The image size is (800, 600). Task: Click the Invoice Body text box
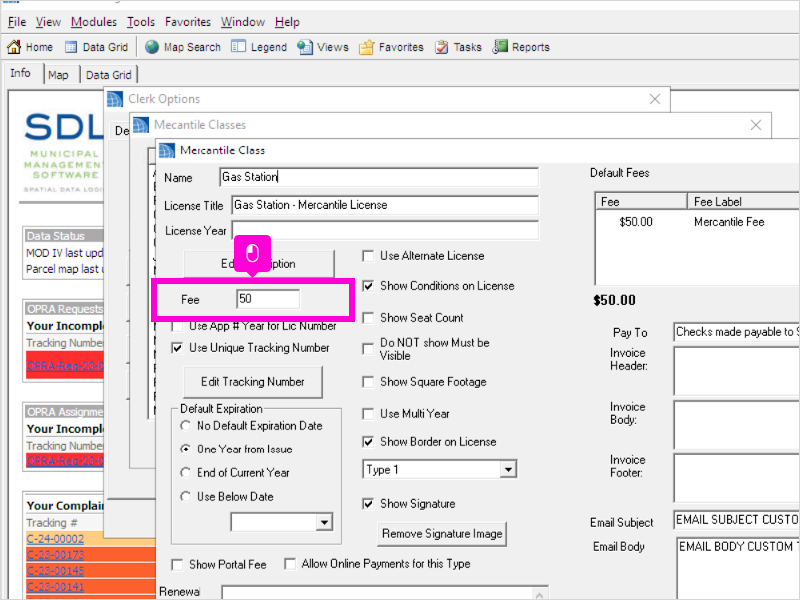pyautogui.click(x=737, y=424)
